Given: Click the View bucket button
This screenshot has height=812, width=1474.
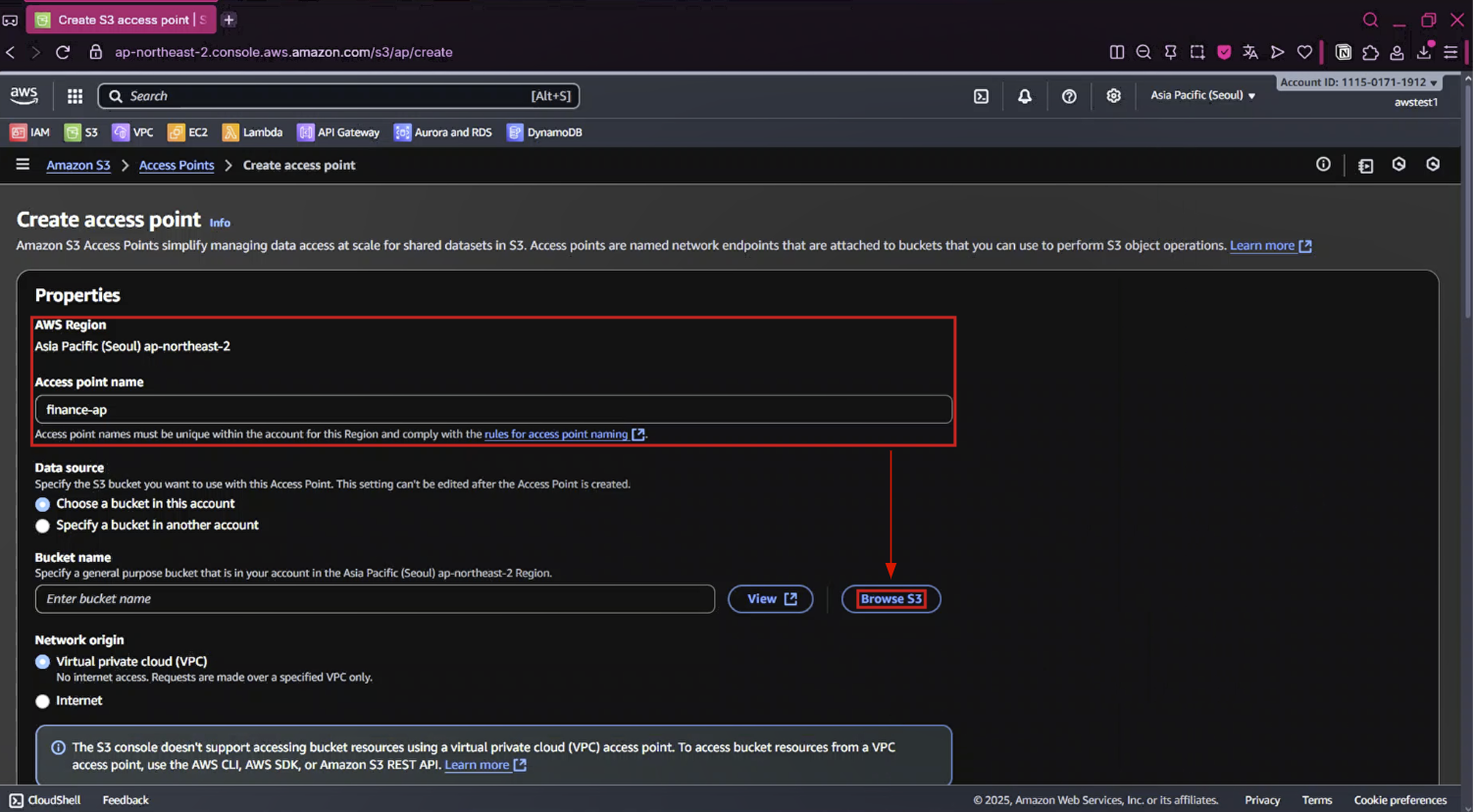Looking at the screenshot, I should [x=771, y=599].
